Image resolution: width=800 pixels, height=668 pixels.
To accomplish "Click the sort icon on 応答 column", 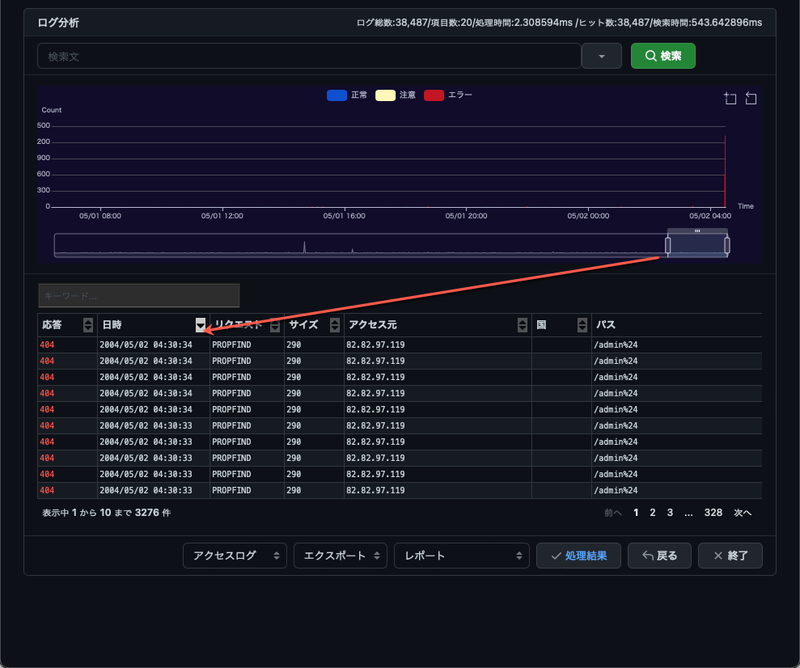I will pyautogui.click(x=88, y=325).
